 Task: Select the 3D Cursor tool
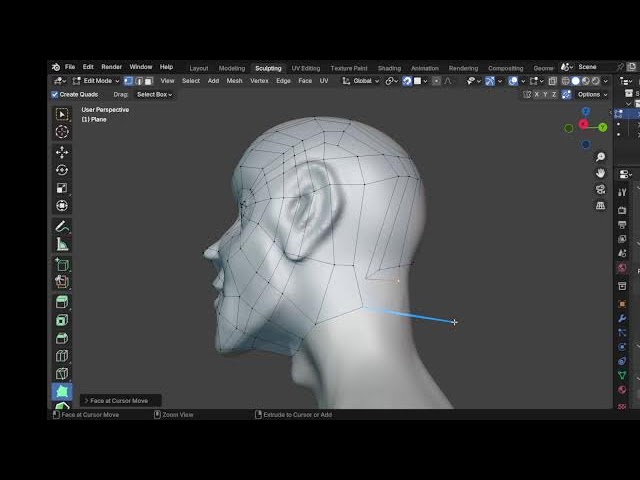point(62,131)
